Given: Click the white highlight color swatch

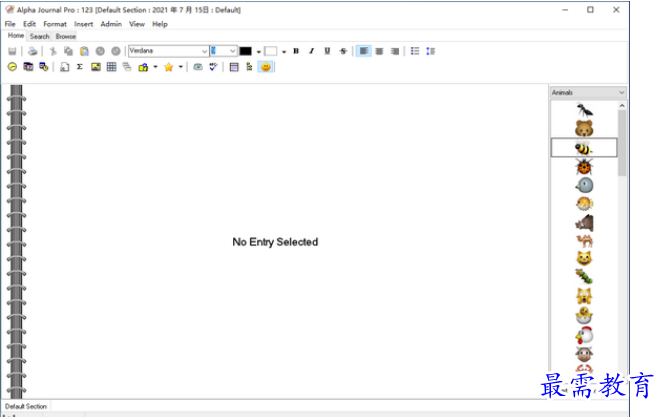Looking at the screenshot, I should (x=271, y=51).
